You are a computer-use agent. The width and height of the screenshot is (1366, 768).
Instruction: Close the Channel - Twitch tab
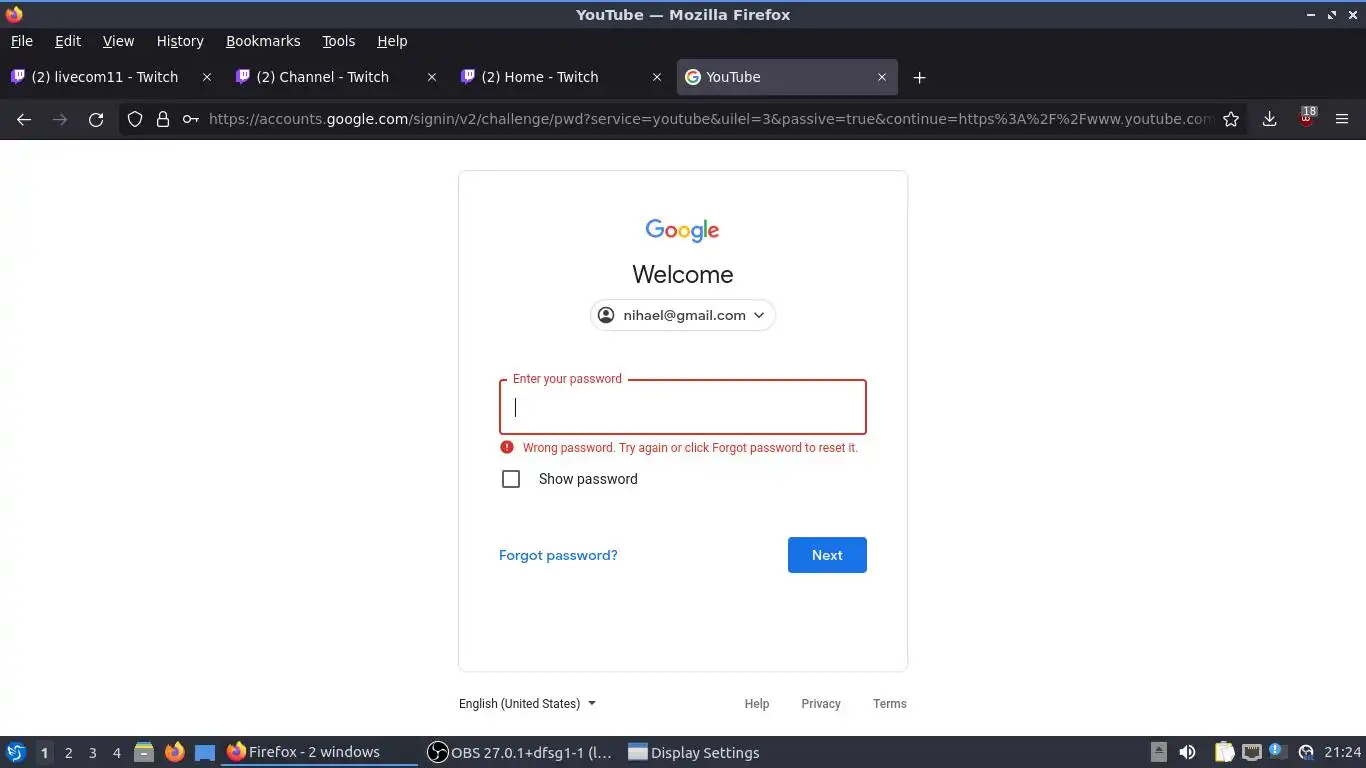point(432,77)
